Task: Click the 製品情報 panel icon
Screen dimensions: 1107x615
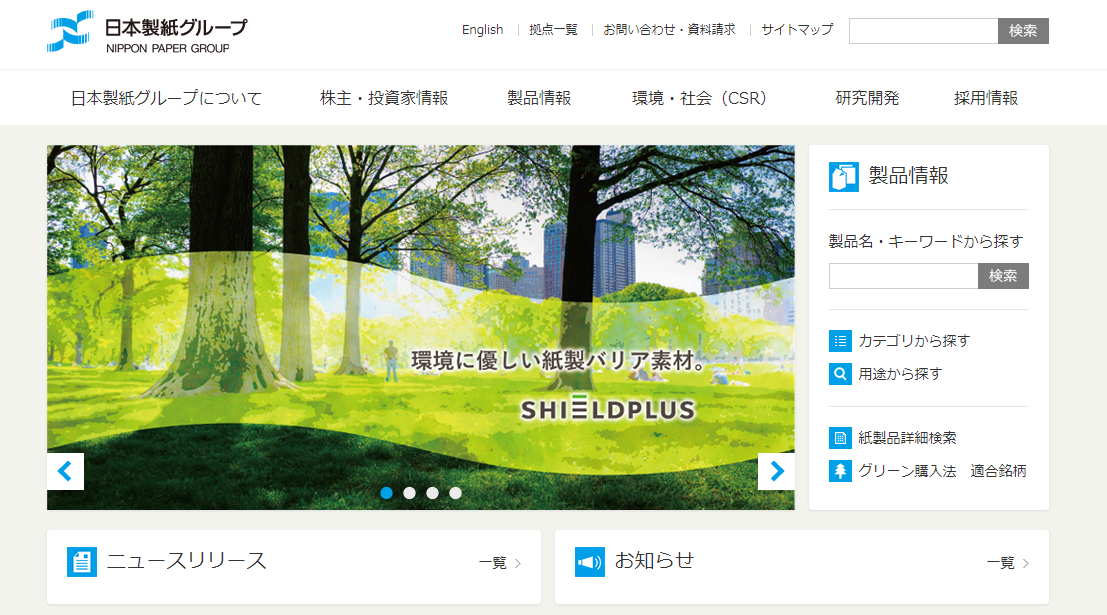Action: pos(844,177)
